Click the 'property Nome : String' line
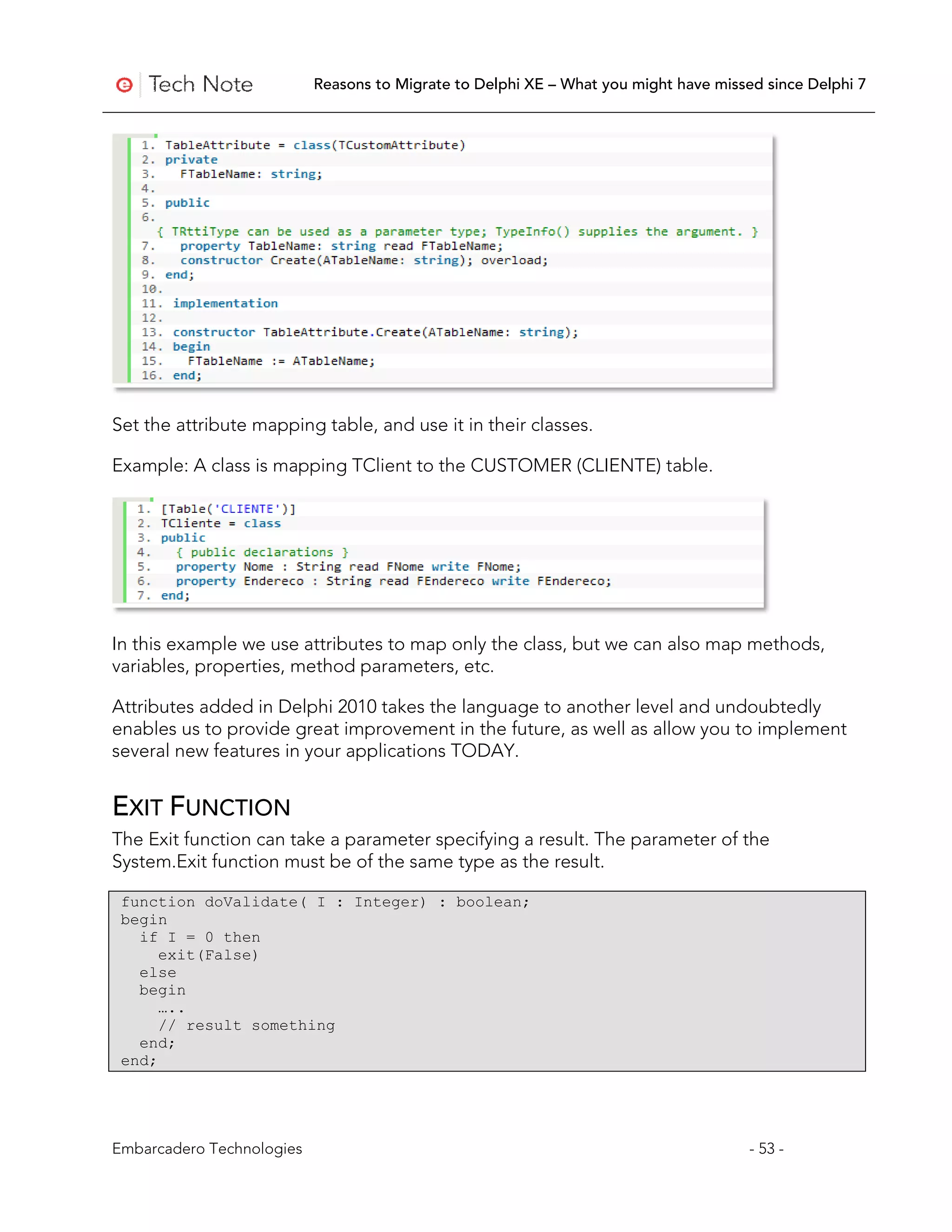This screenshot has width=952, height=1232. click(348, 567)
